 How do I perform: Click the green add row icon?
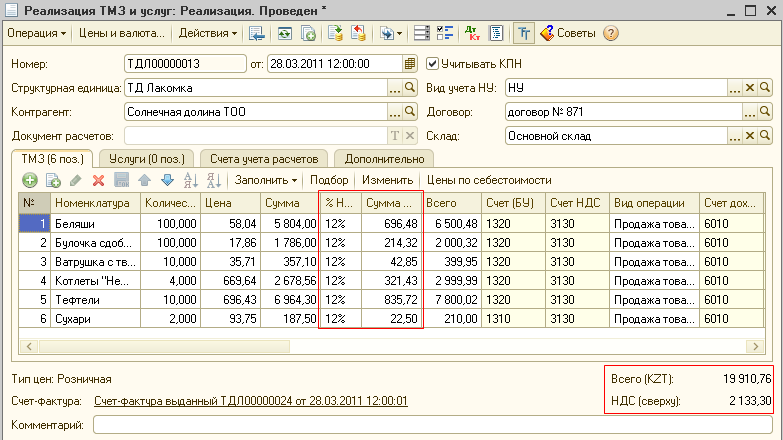click(x=30, y=180)
